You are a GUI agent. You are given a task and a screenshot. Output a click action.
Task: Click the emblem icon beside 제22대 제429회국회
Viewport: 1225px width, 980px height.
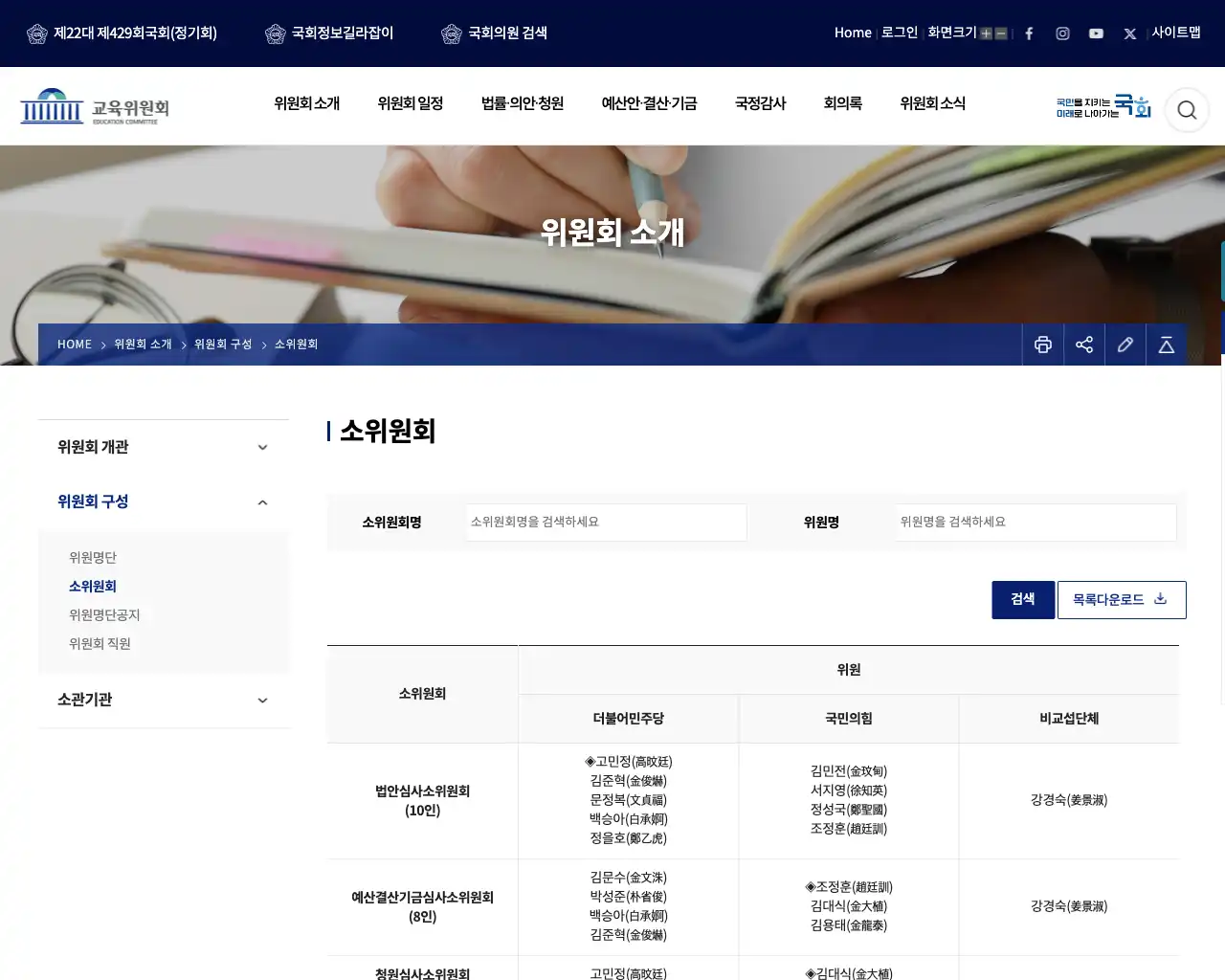click(x=37, y=34)
